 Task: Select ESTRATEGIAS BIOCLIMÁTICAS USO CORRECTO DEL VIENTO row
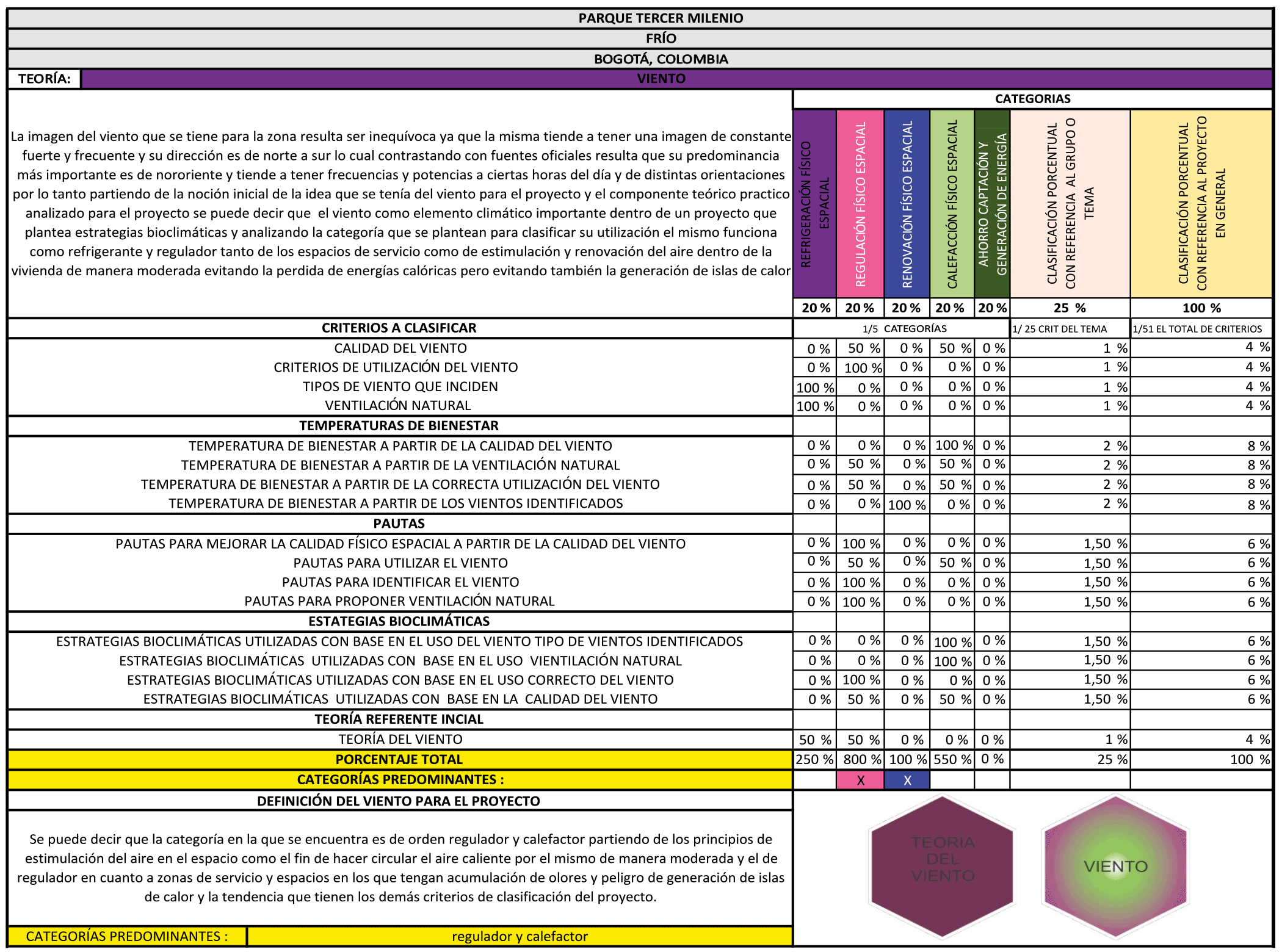point(400,680)
